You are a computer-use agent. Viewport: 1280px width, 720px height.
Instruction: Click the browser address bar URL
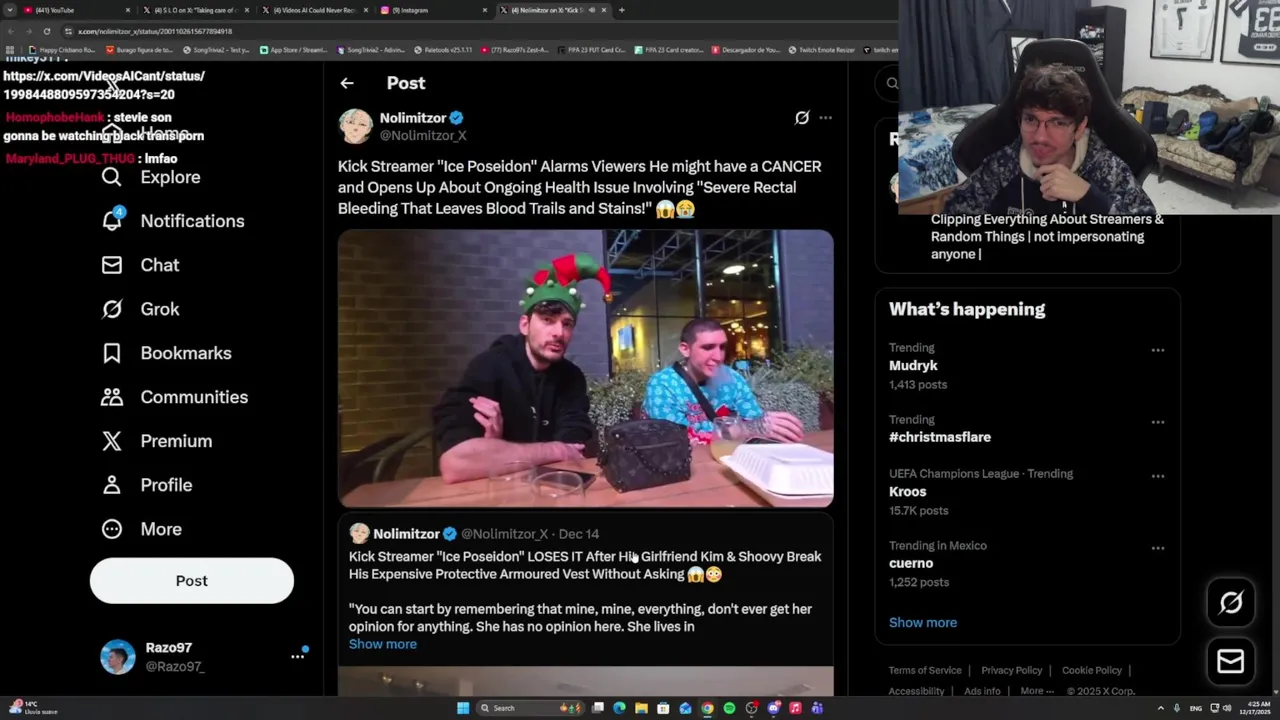(x=155, y=31)
